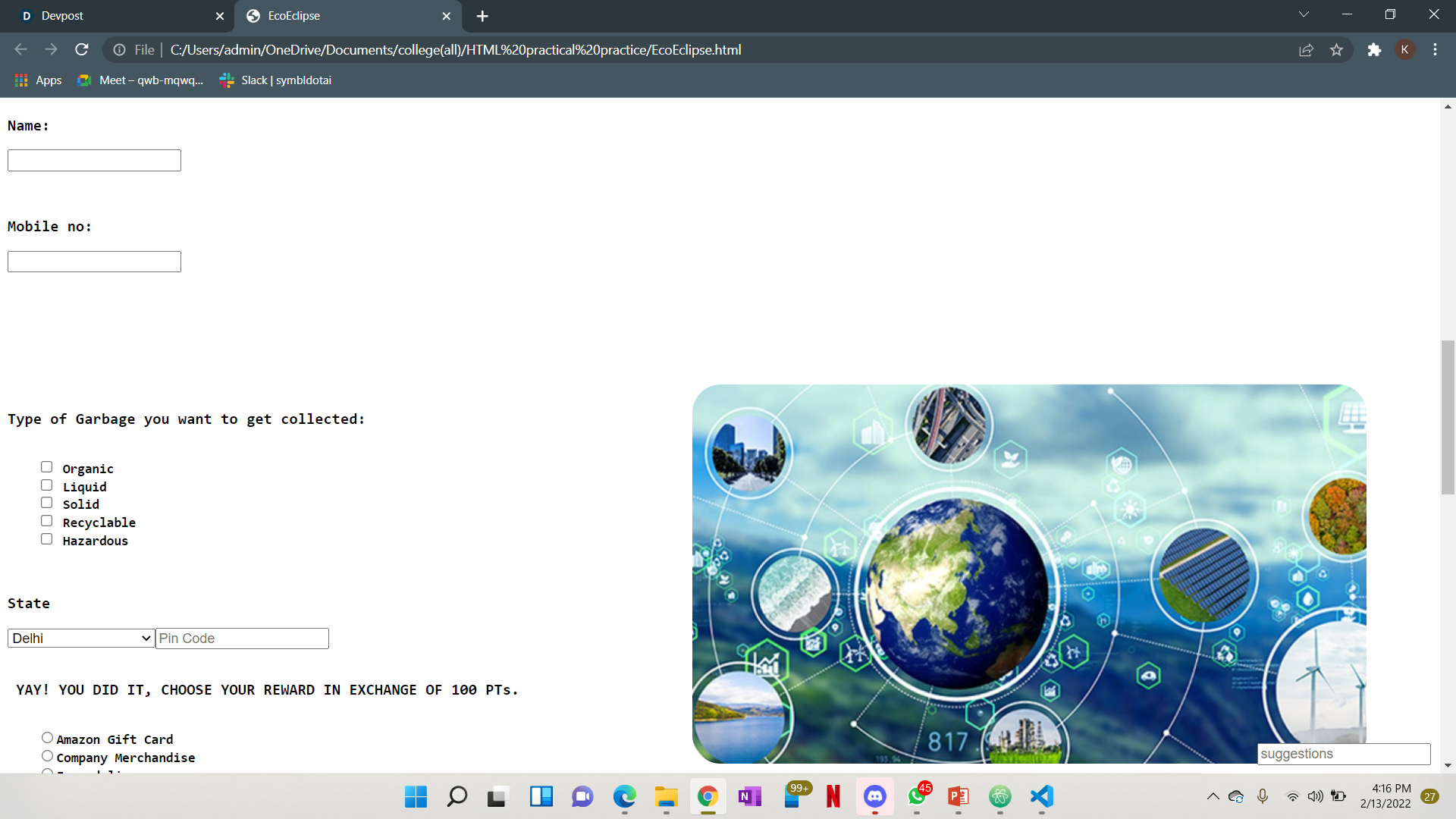
Task: Reload the EcoEclipse page
Action: coord(82,49)
